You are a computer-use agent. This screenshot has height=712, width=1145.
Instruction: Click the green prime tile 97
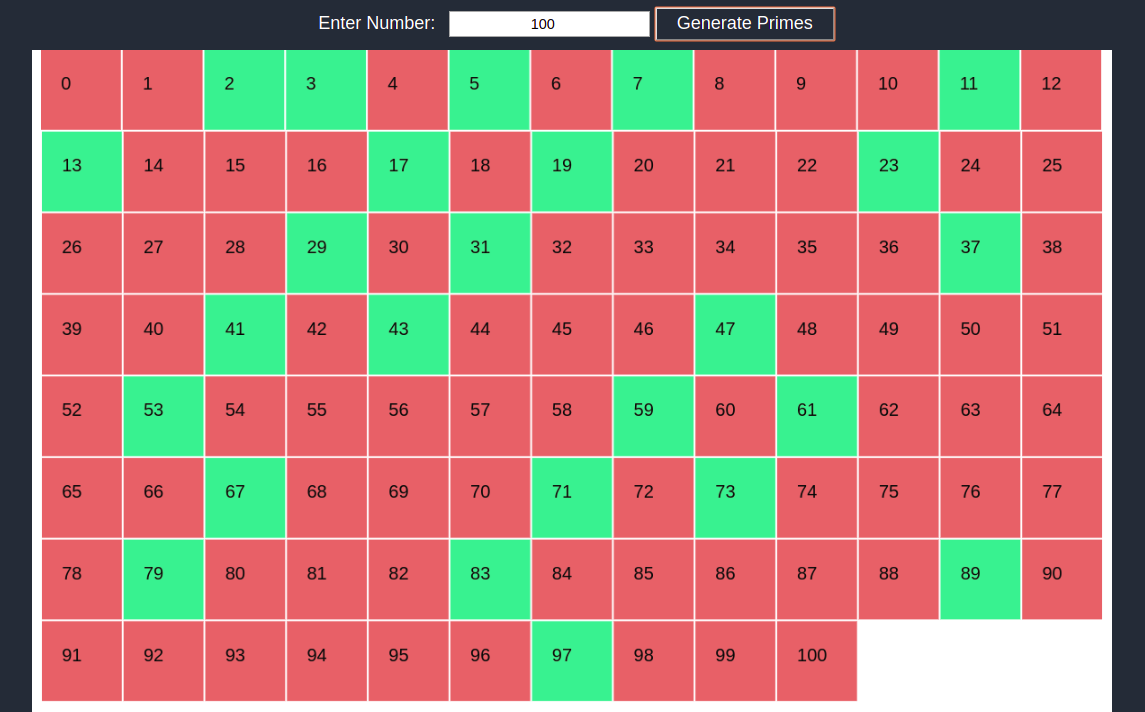tap(571, 660)
